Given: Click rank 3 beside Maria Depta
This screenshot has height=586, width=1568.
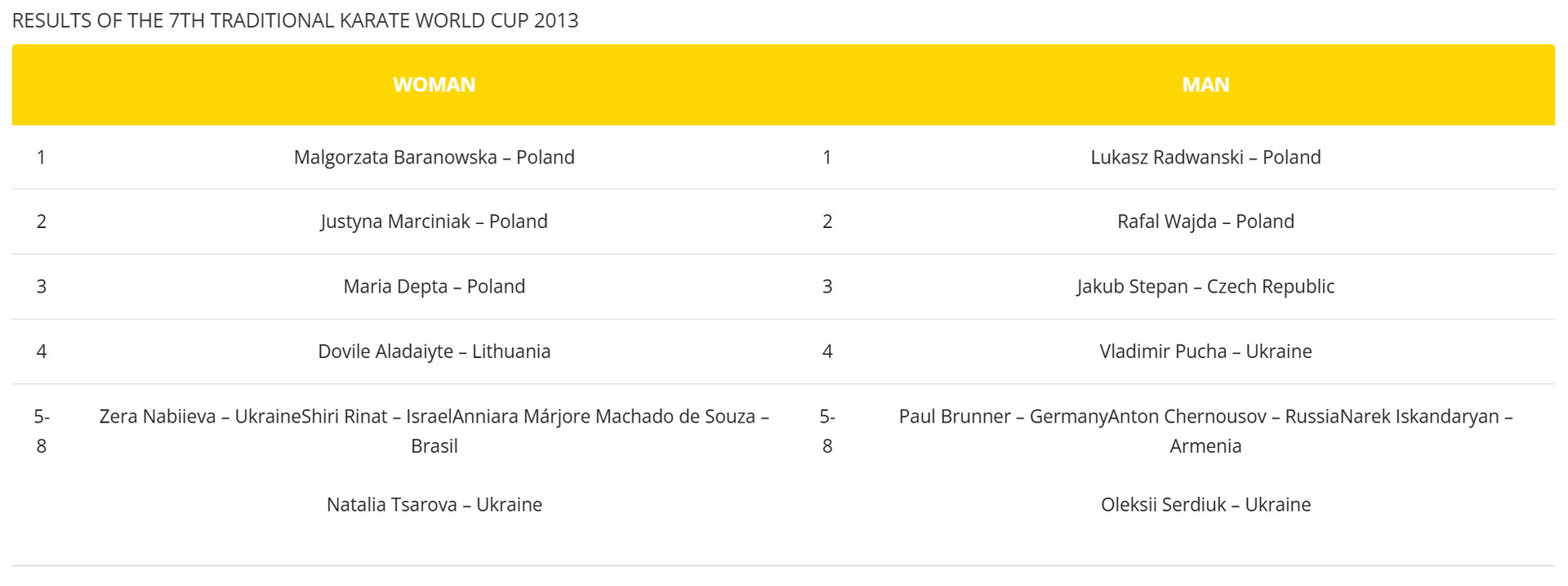Looking at the screenshot, I should coord(42,286).
